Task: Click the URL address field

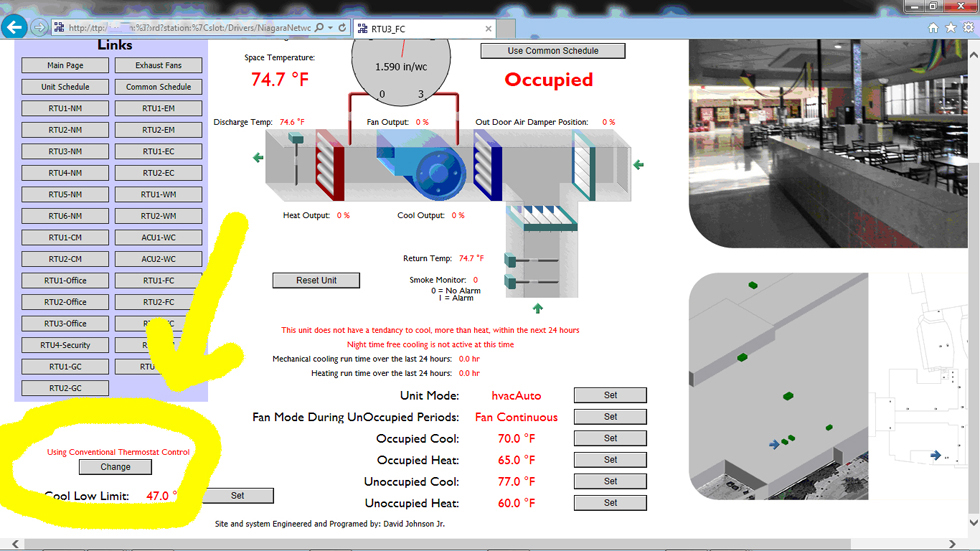Action: pyautogui.click(x=189, y=27)
